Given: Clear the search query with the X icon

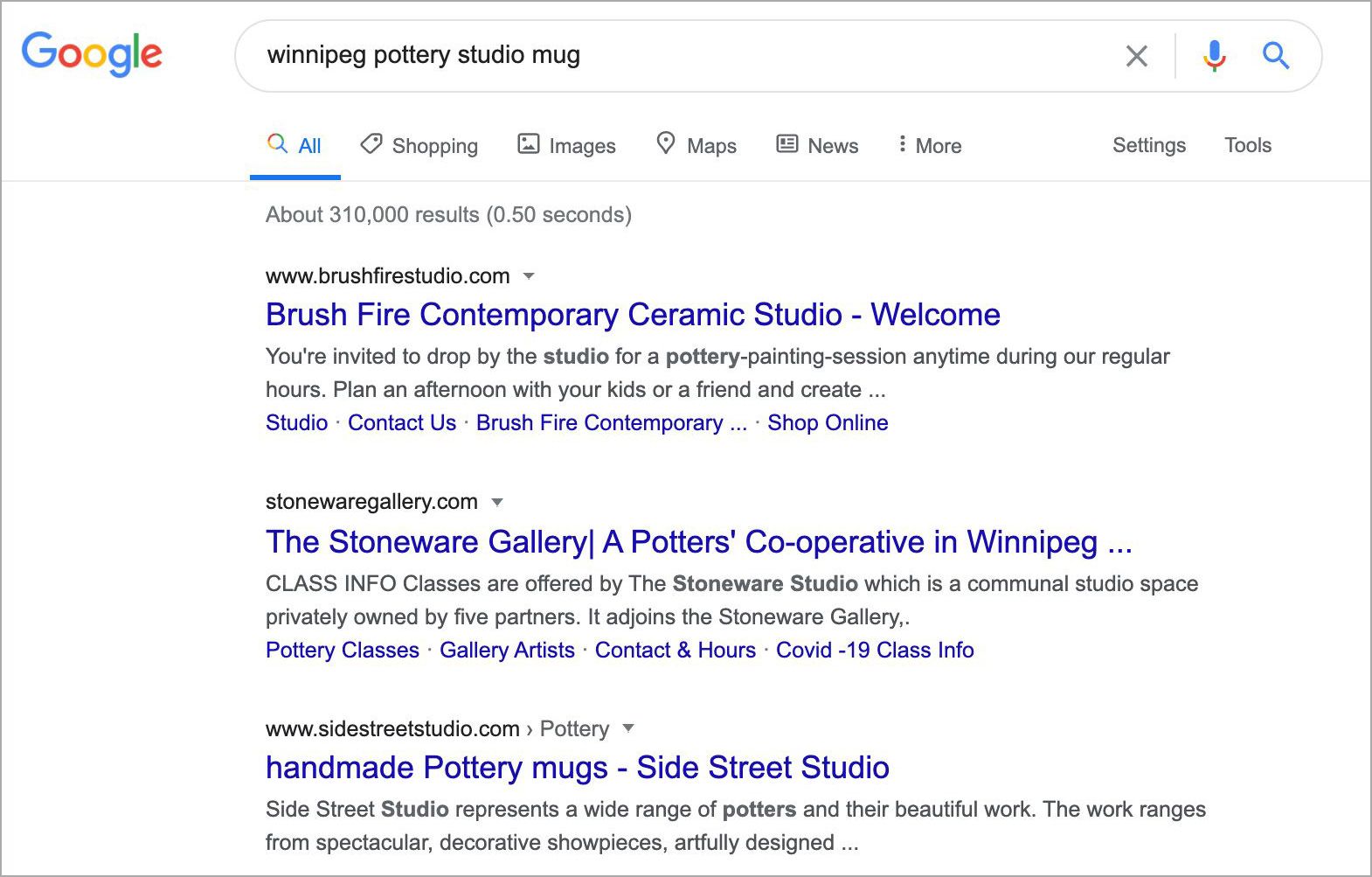Looking at the screenshot, I should tap(1136, 56).
